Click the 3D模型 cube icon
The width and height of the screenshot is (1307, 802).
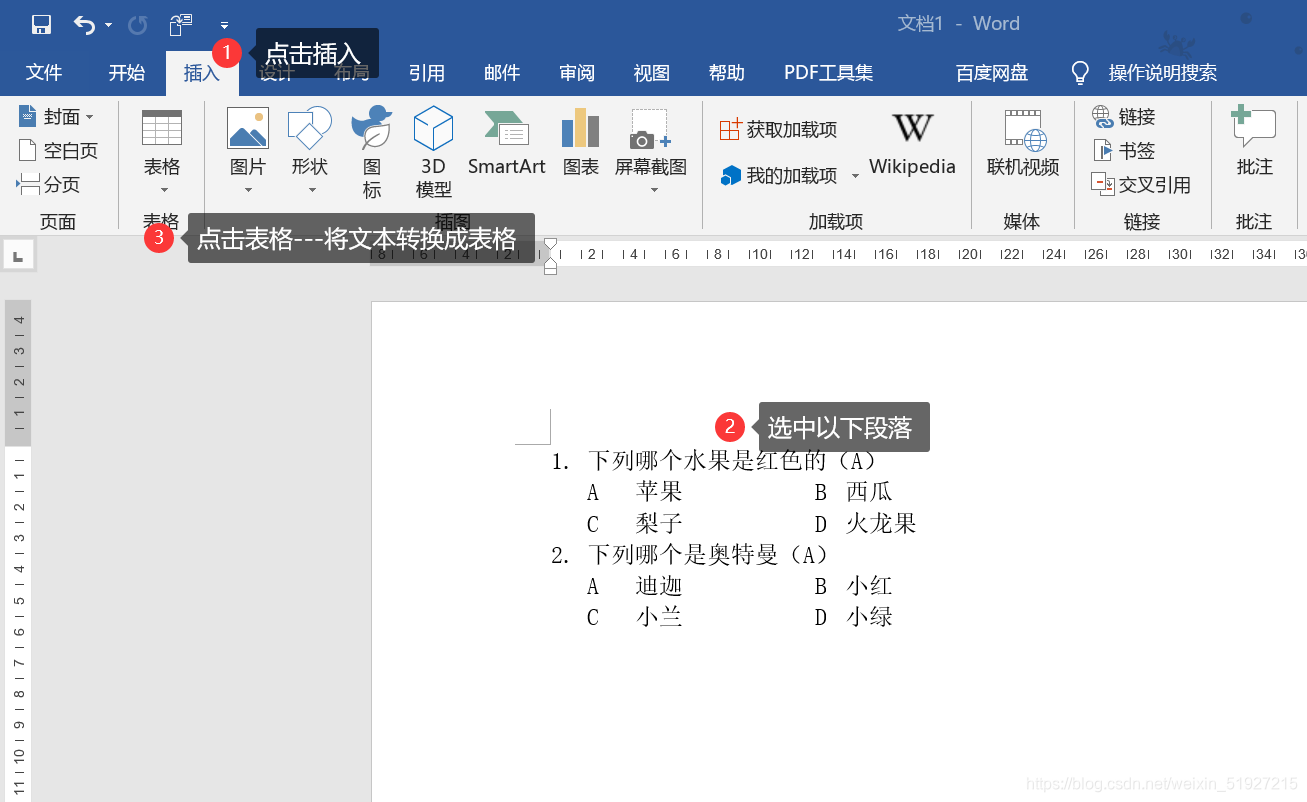(433, 128)
